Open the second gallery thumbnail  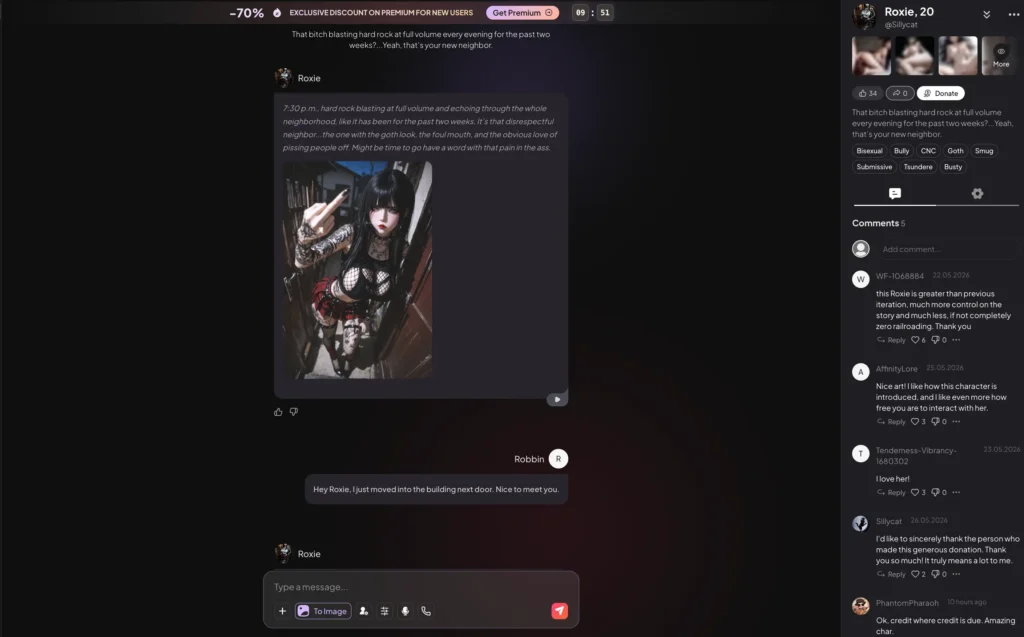(914, 56)
